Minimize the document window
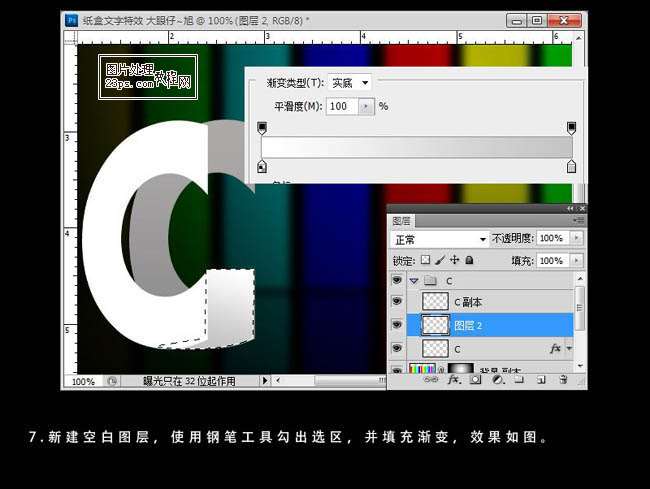650x489 pixels. click(x=517, y=21)
